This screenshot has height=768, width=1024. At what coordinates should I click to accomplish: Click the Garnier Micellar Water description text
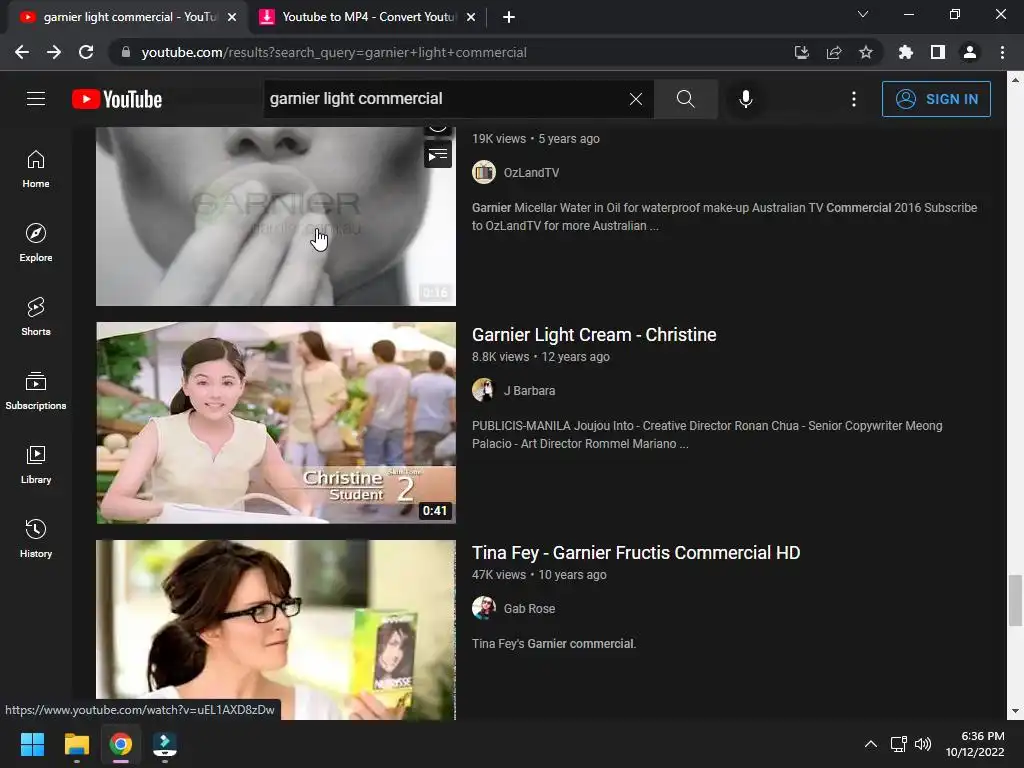[x=725, y=216]
